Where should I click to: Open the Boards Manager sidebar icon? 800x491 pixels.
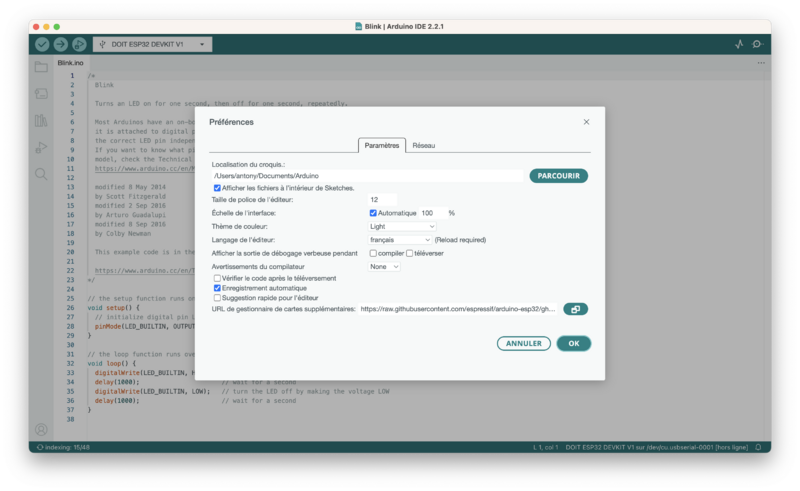41,93
